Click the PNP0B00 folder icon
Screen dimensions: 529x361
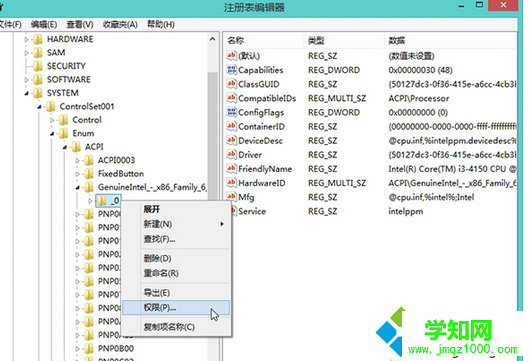(x=89, y=349)
